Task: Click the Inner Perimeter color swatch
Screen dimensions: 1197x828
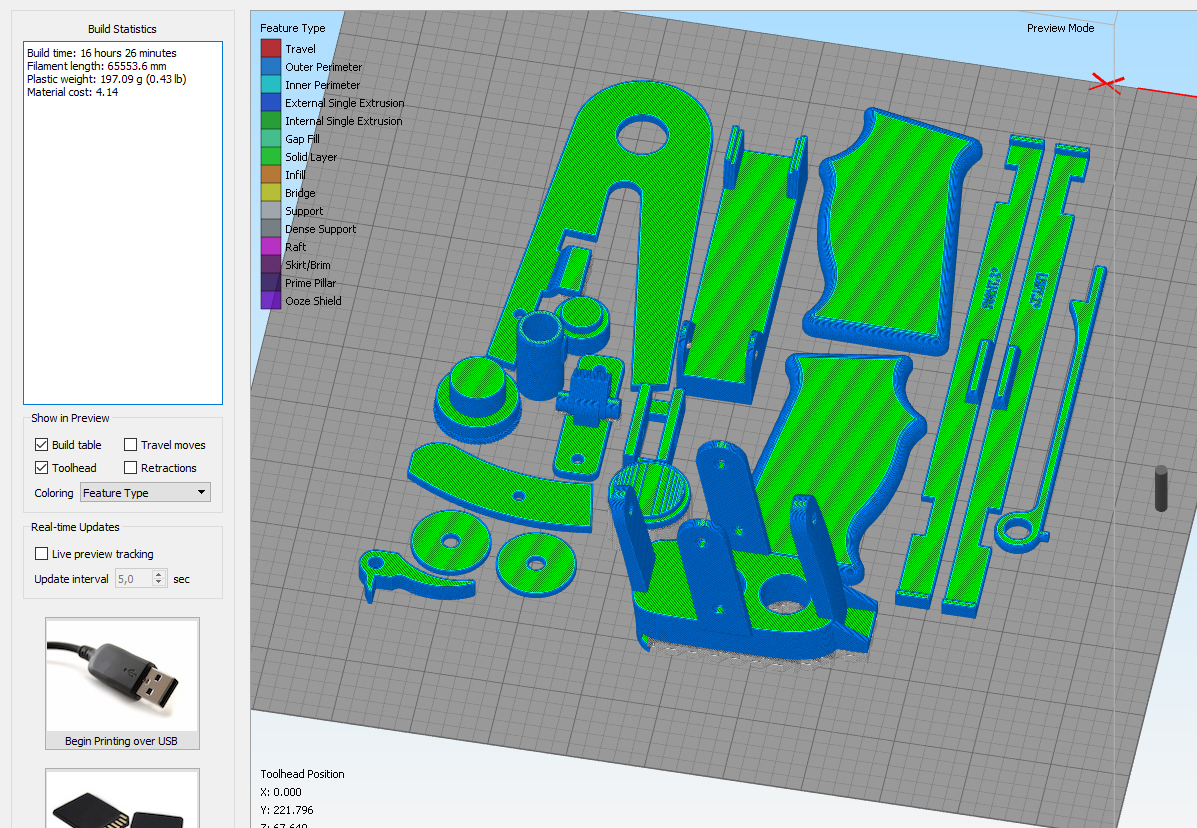Action: coord(271,84)
